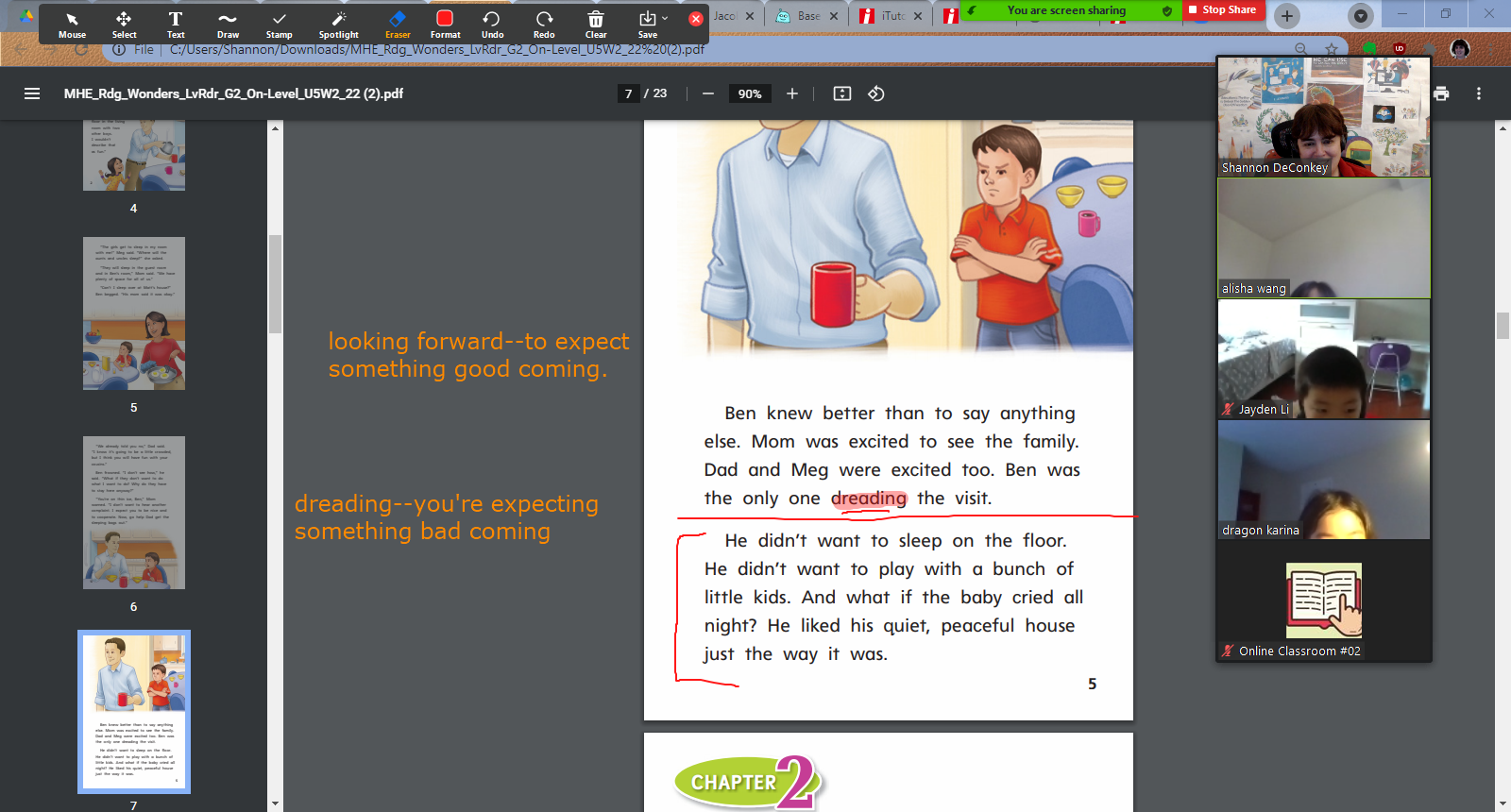Select dragon karina's video tile

coord(1324,480)
